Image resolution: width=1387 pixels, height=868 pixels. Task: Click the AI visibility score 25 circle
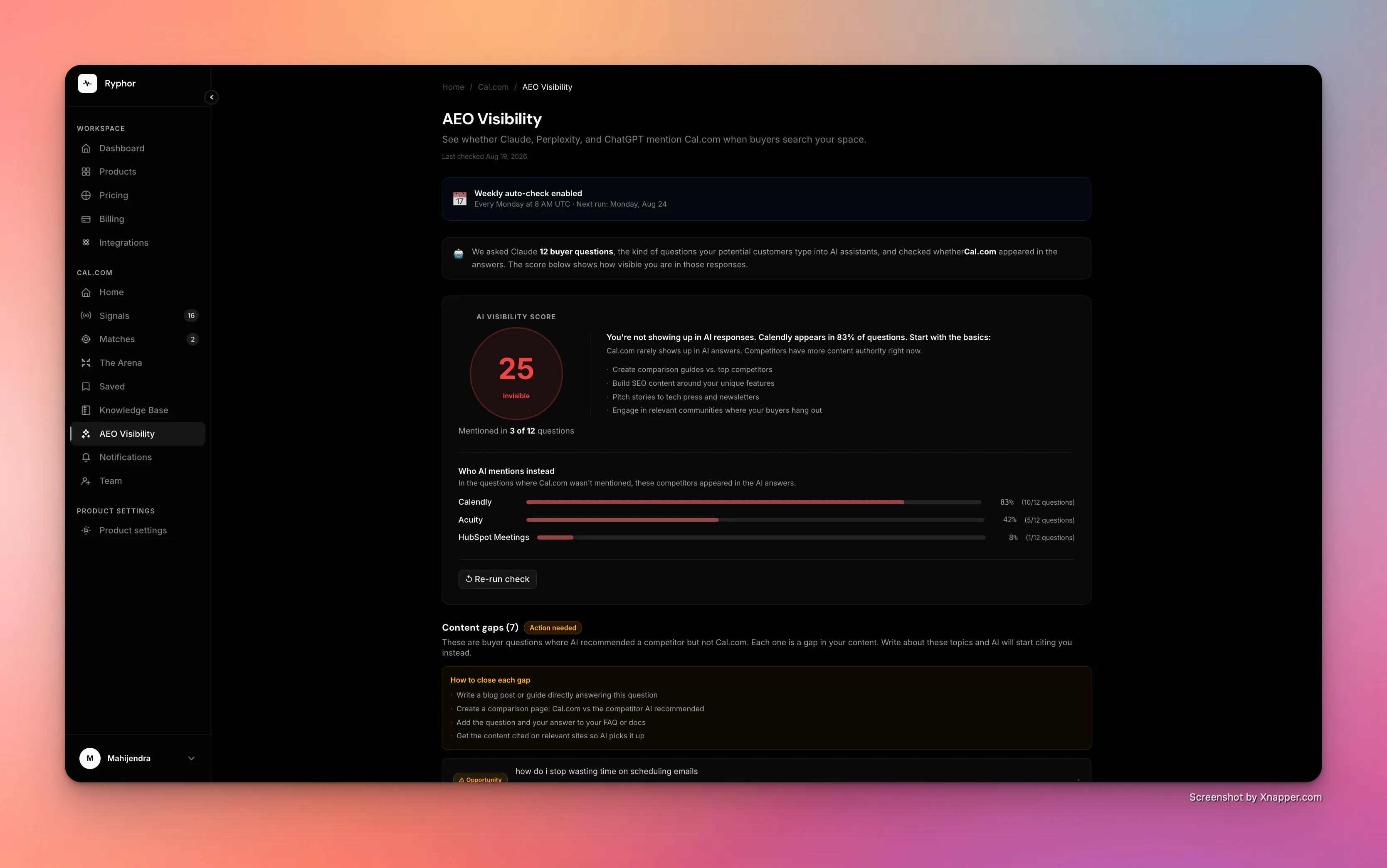(x=516, y=374)
